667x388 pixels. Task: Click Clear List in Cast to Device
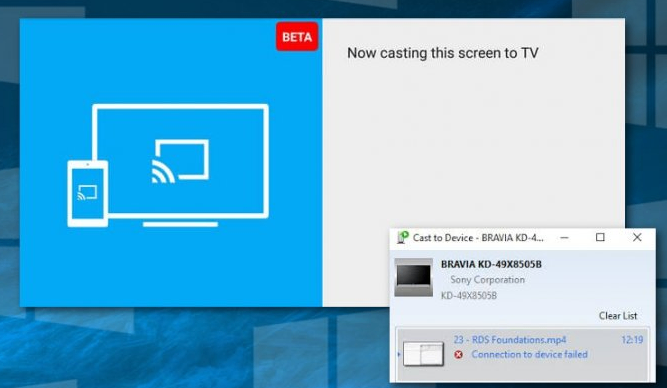pos(618,316)
